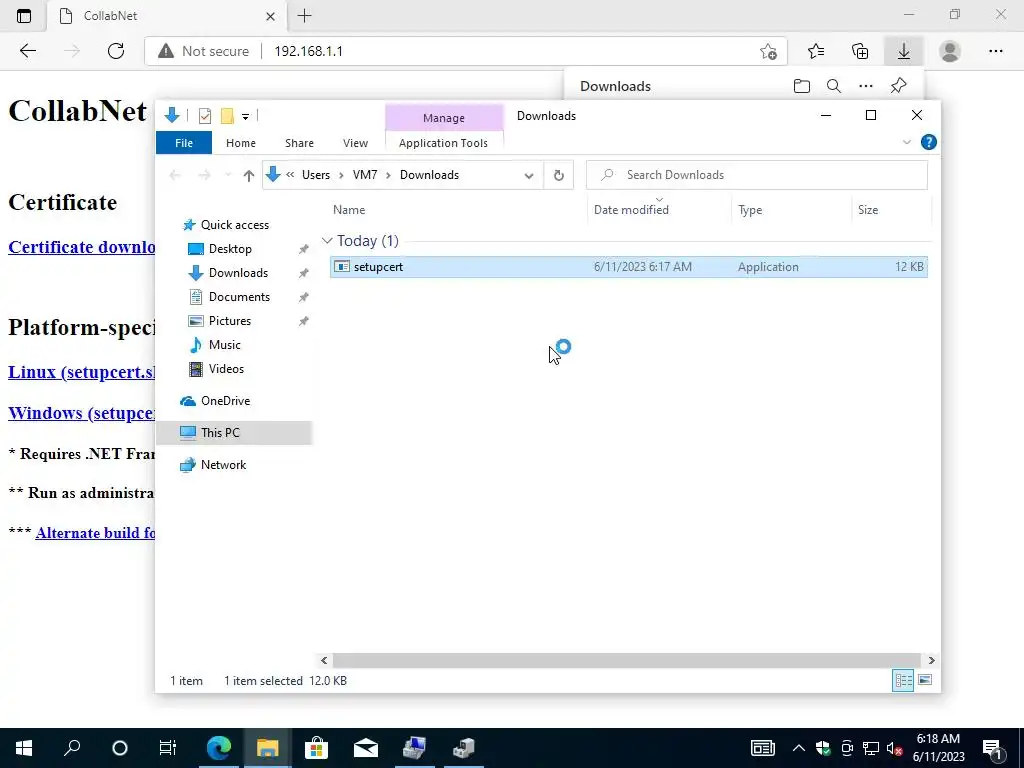
Task: Open Explorer help question mark icon
Action: [929, 142]
